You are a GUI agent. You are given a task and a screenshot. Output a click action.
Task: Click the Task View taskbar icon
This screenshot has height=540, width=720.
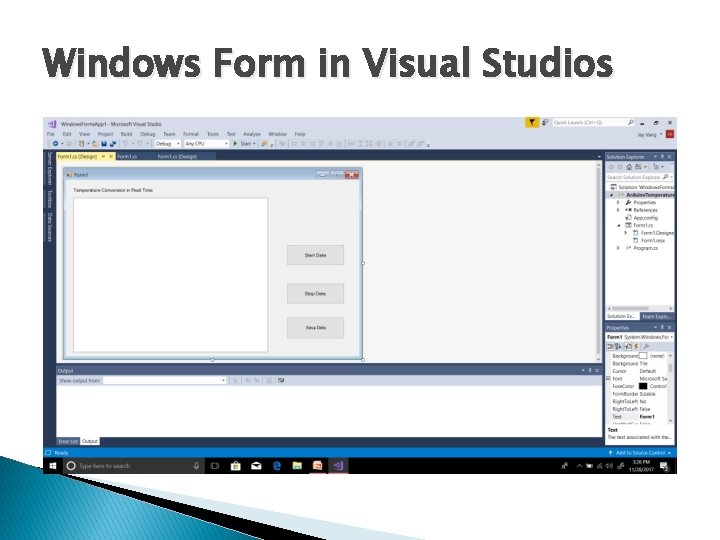pos(214,466)
